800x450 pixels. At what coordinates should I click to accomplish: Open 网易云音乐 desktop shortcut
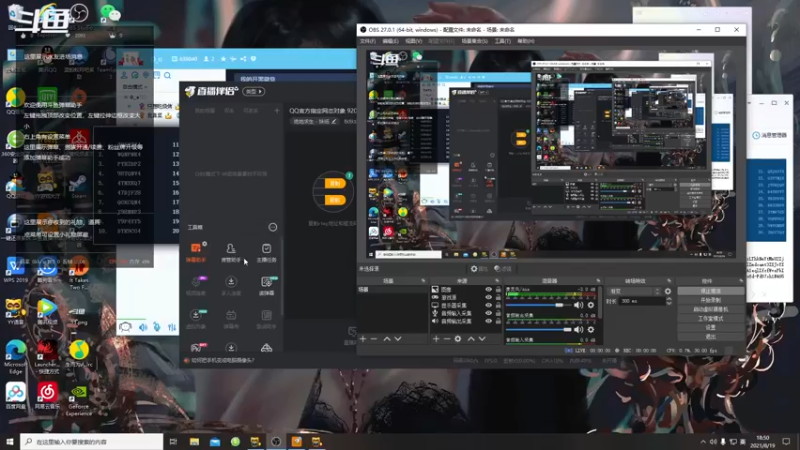[x=47, y=396]
